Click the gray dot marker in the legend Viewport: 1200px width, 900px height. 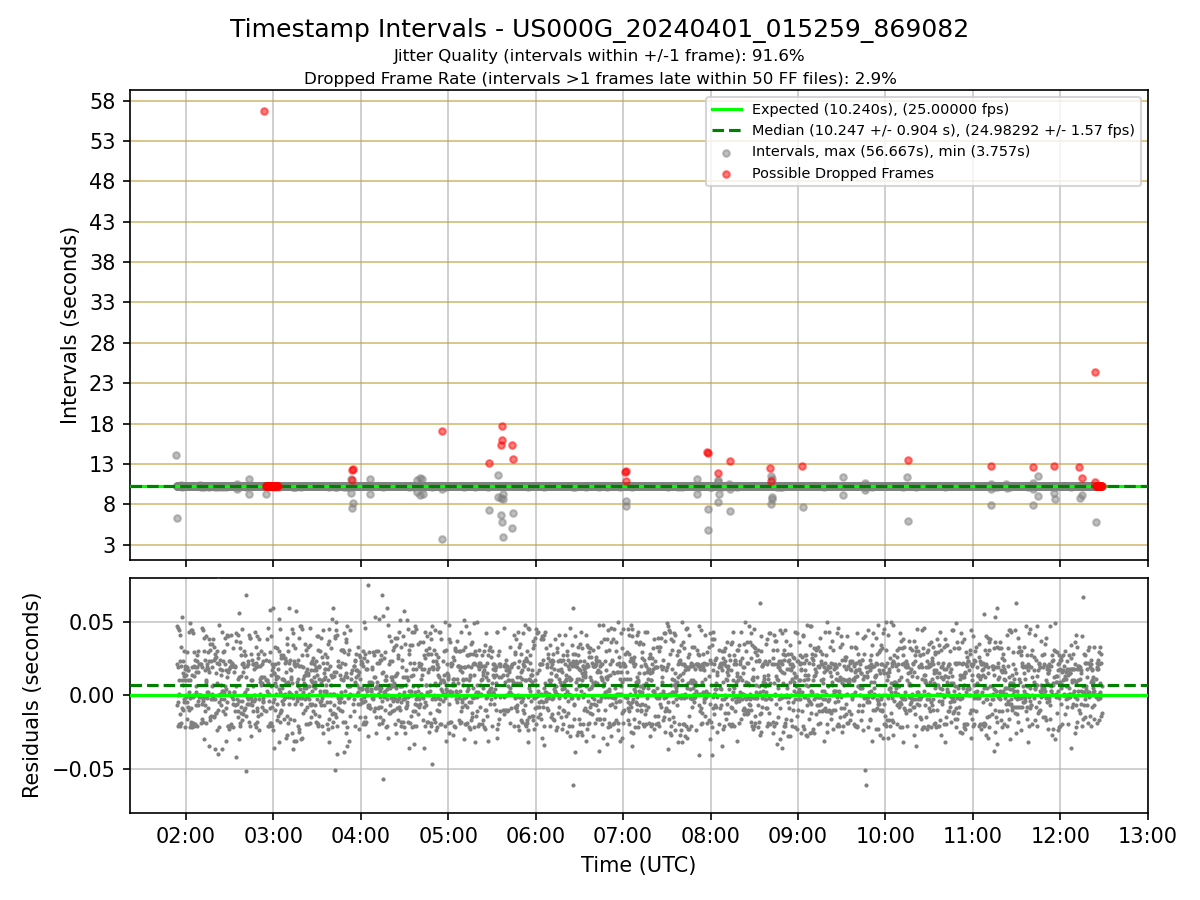727,152
